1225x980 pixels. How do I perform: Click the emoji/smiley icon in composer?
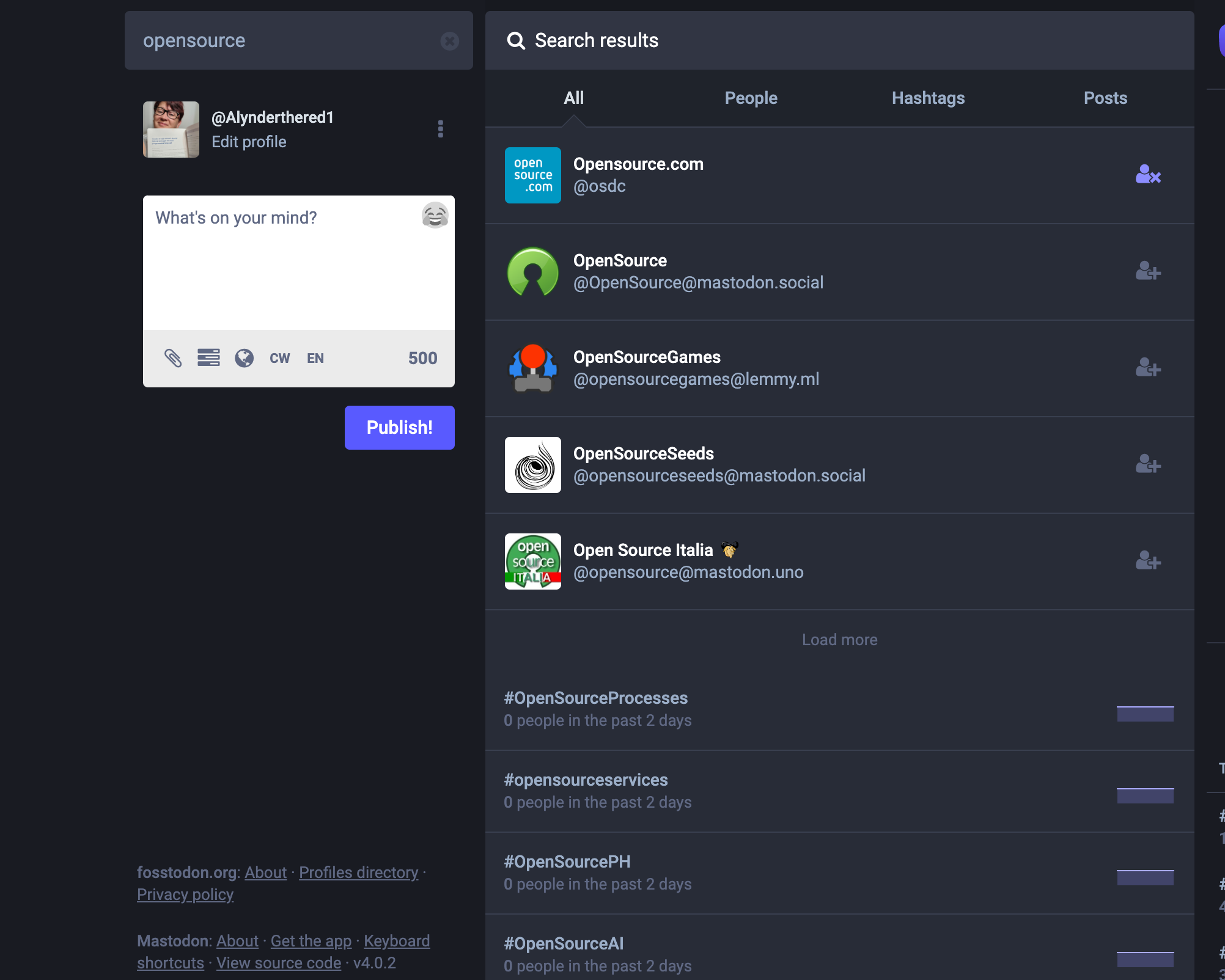point(435,215)
